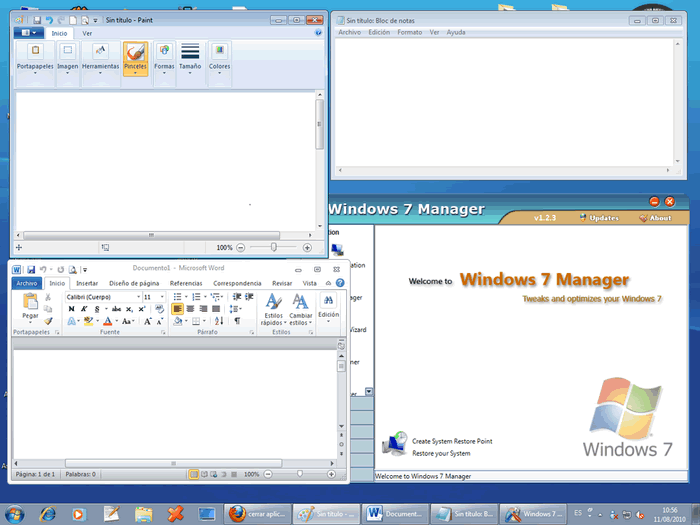Launch Internet Explorer from the taskbar
Viewport: 700px width, 525px height.
pyautogui.click(x=47, y=514)
